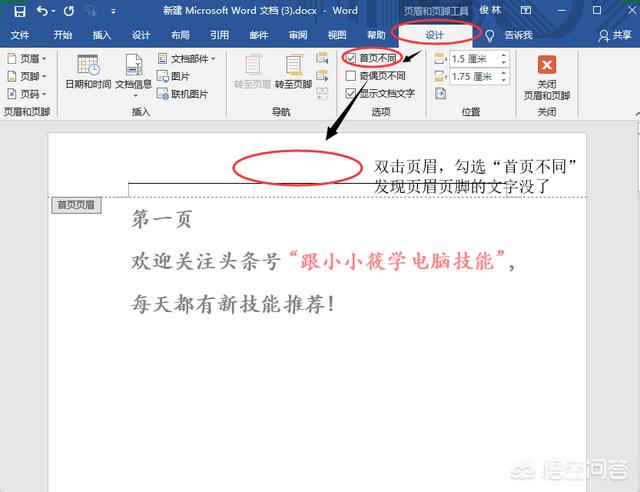
Task: Click the header top distance icon
Action: (440, 59)
